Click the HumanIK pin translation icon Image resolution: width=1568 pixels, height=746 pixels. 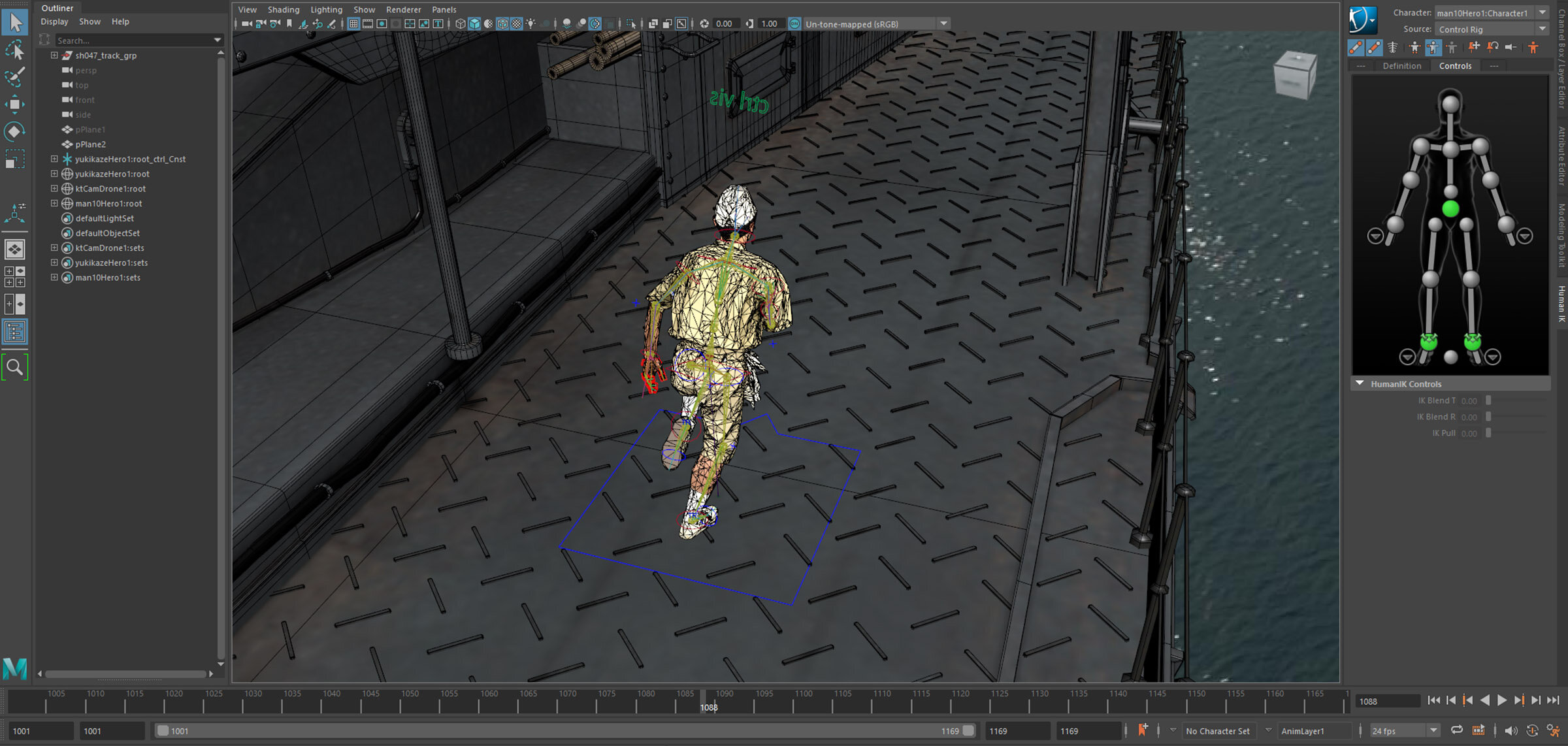[1474, 47]
